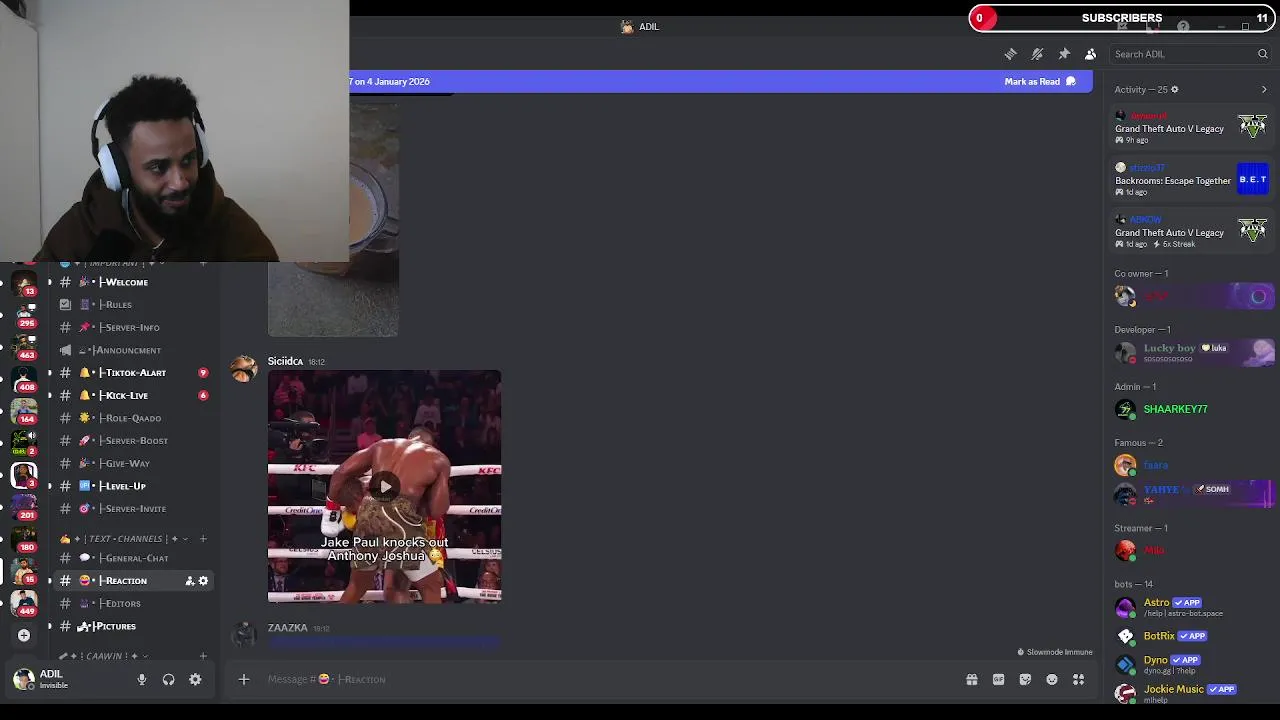Open server icon with 449 badge
Viewport: 1280px width, 720px height.
[x=24, y=602]
